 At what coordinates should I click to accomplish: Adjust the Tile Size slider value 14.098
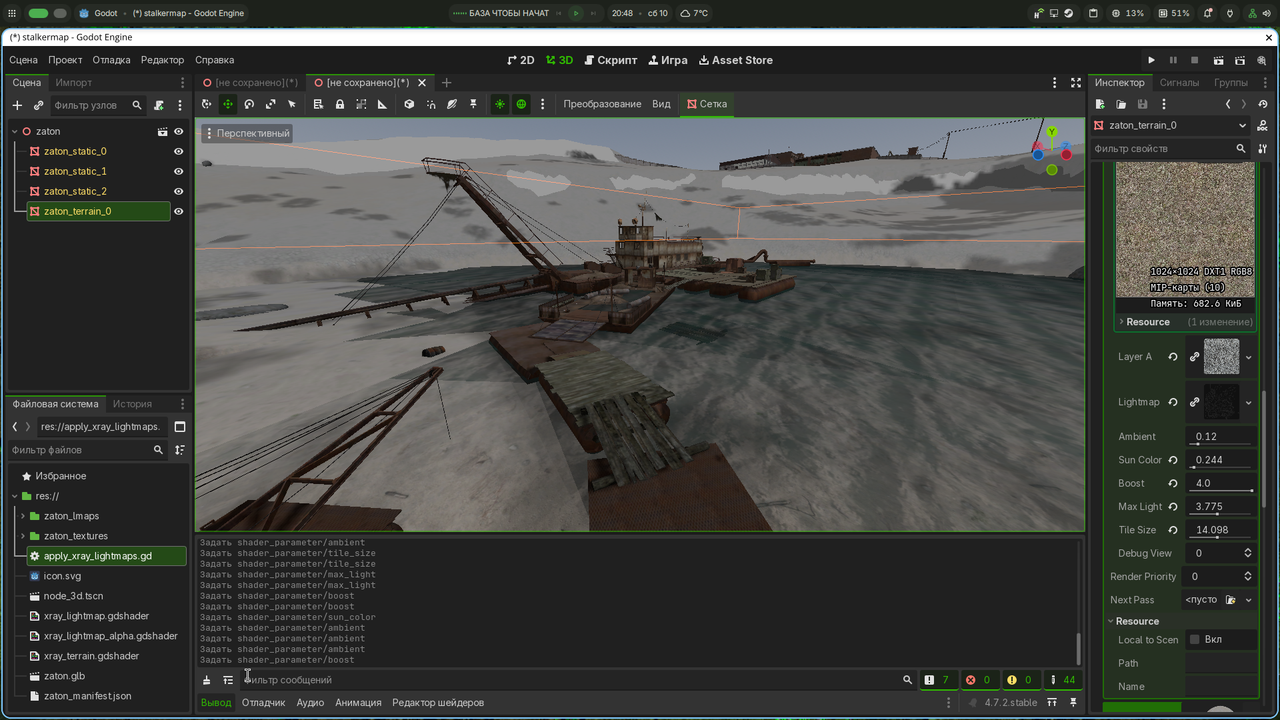(x=1222, y=530)
